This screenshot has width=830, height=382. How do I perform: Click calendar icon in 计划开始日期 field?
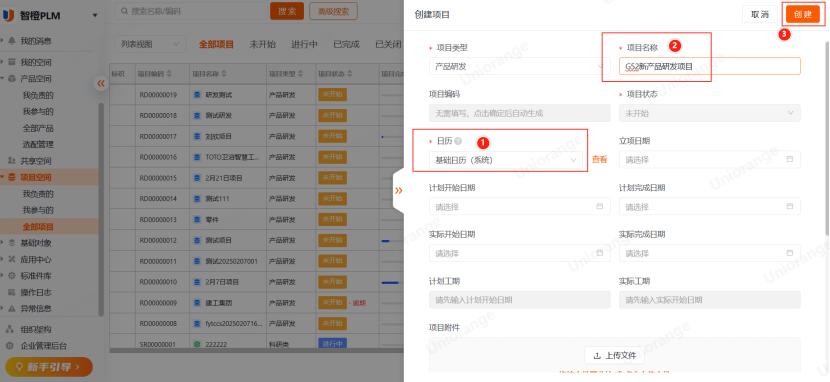tap(600, 206)
